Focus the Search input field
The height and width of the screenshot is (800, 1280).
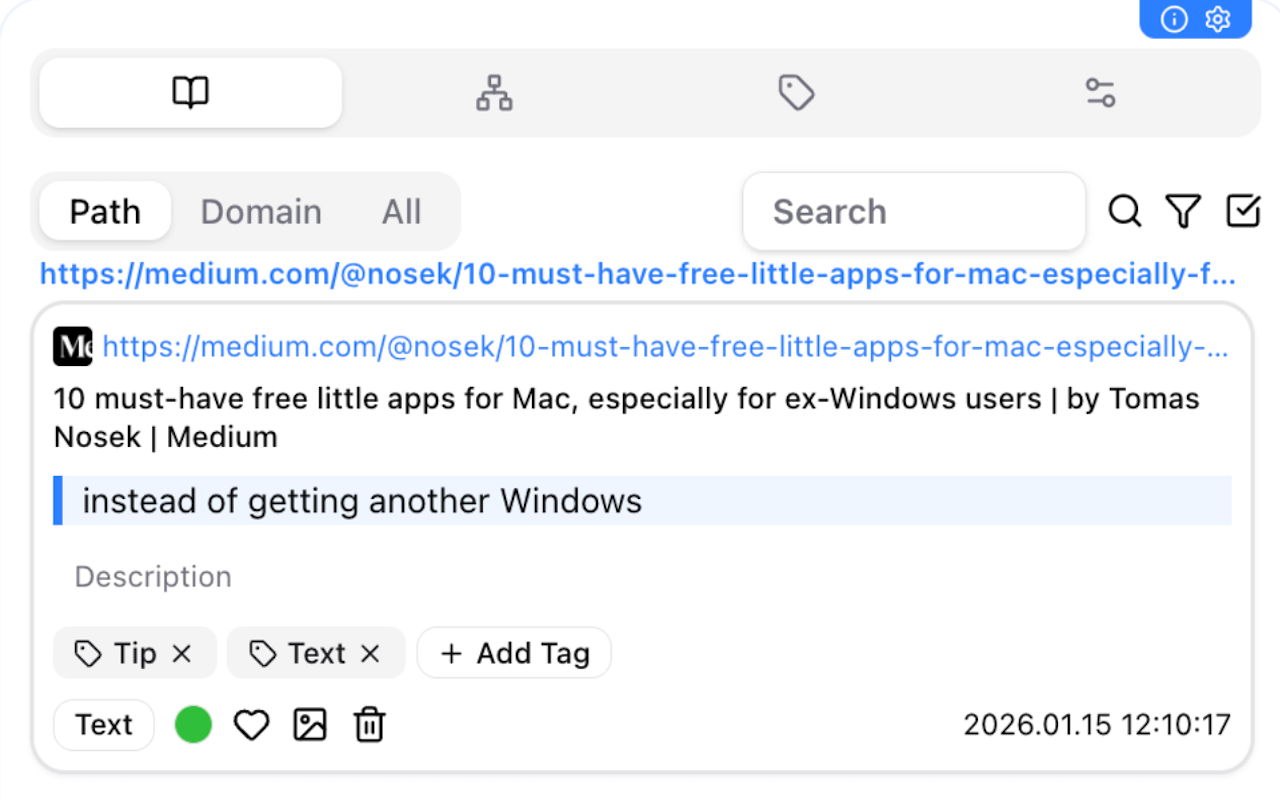click(x=914, y=211)
